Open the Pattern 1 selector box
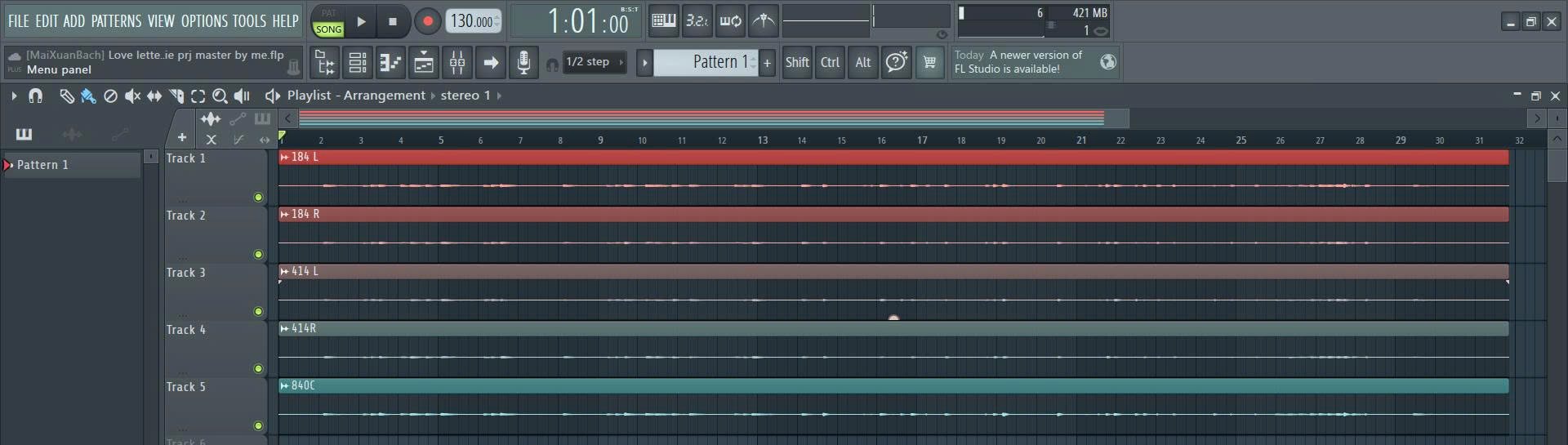Viewport: 1568px width, 445px height. [x=706, y=62]
